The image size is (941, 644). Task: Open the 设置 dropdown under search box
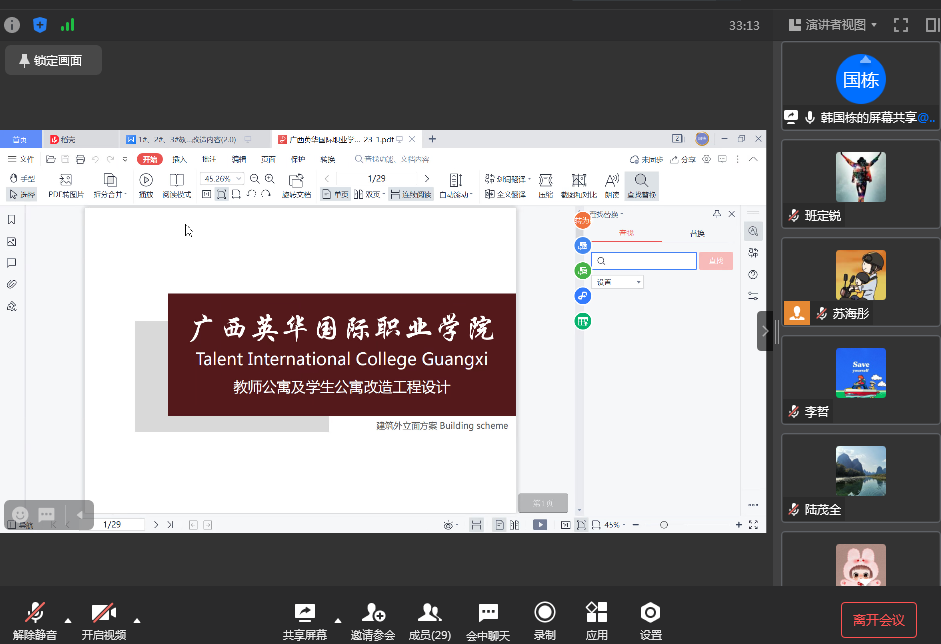click(618, 281)
